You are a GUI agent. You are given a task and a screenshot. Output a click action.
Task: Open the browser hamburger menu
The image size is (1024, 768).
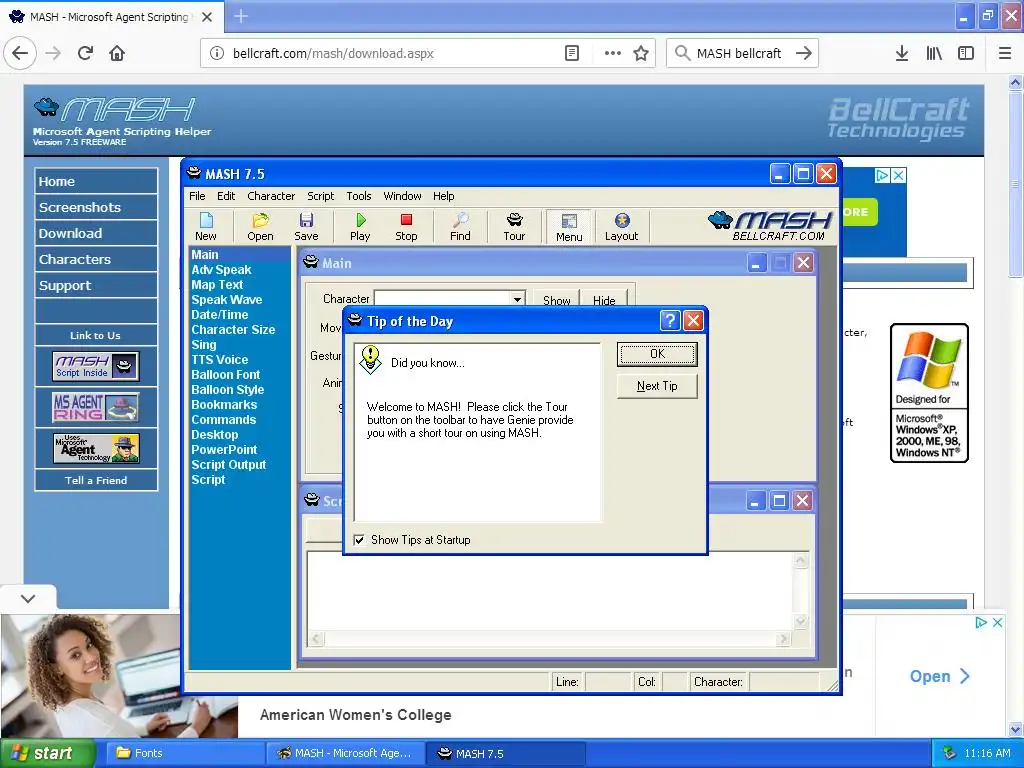tap(1005, 53)
